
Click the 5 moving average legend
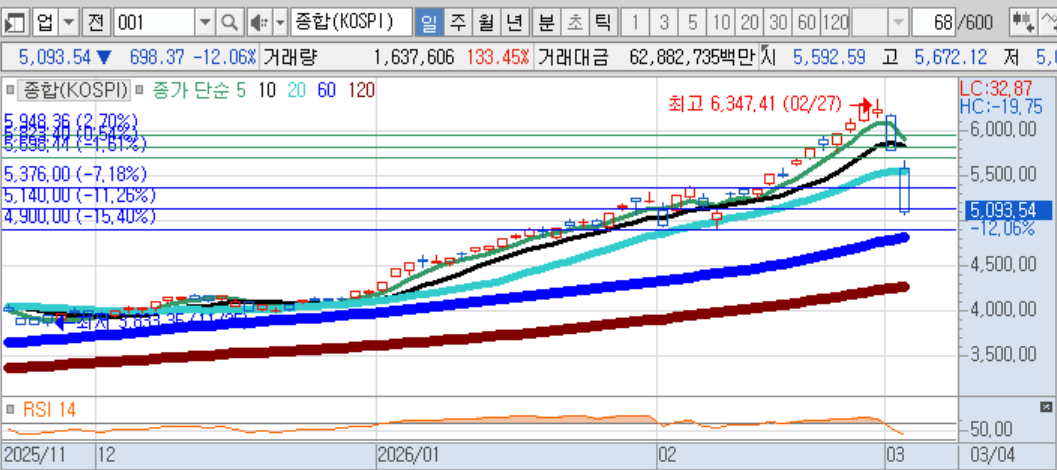coord(241,90)
